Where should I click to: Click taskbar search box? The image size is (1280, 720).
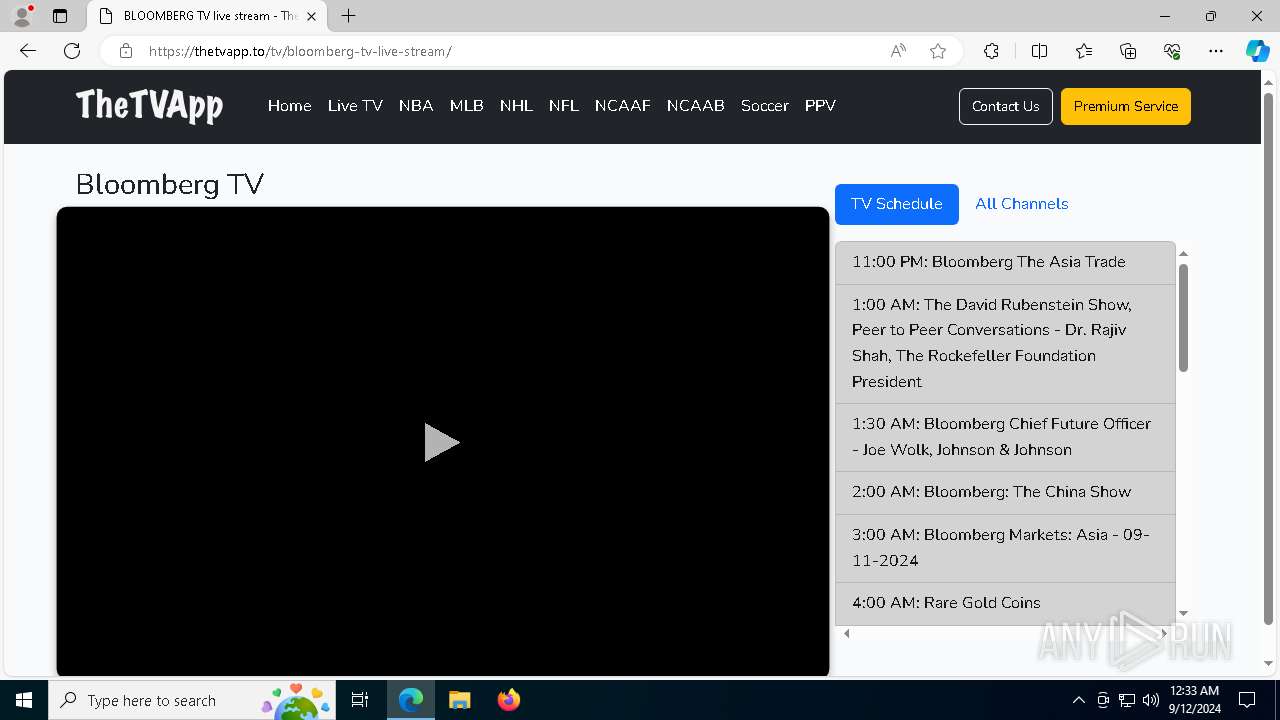click(x=192, y=700)
